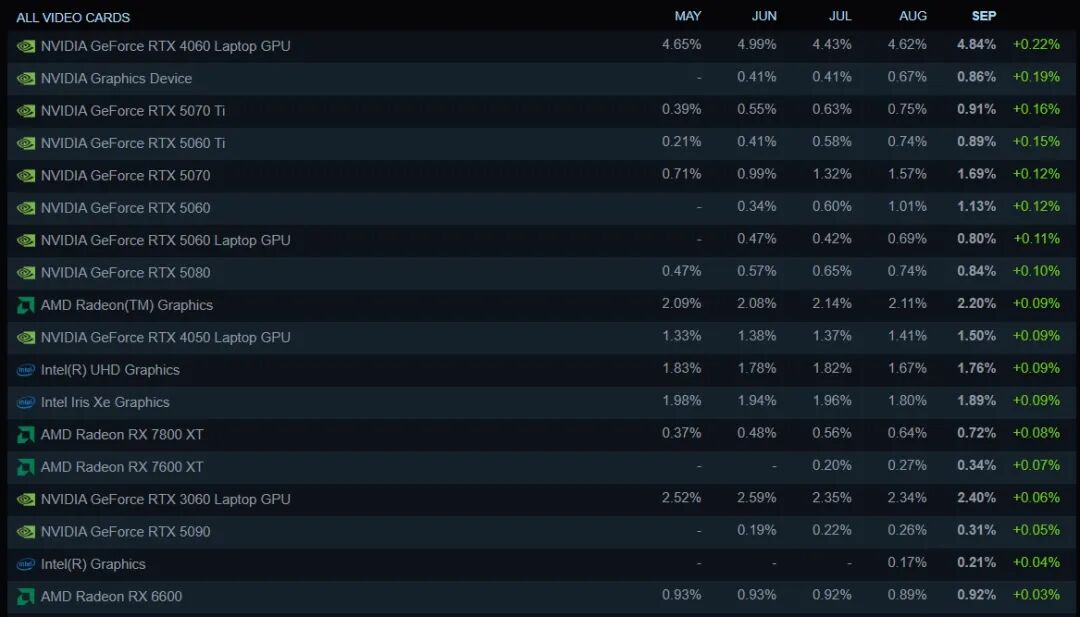Click Intel logo beside Intel(R) Graphics row

pyautogui.click(x=25, y=564)
